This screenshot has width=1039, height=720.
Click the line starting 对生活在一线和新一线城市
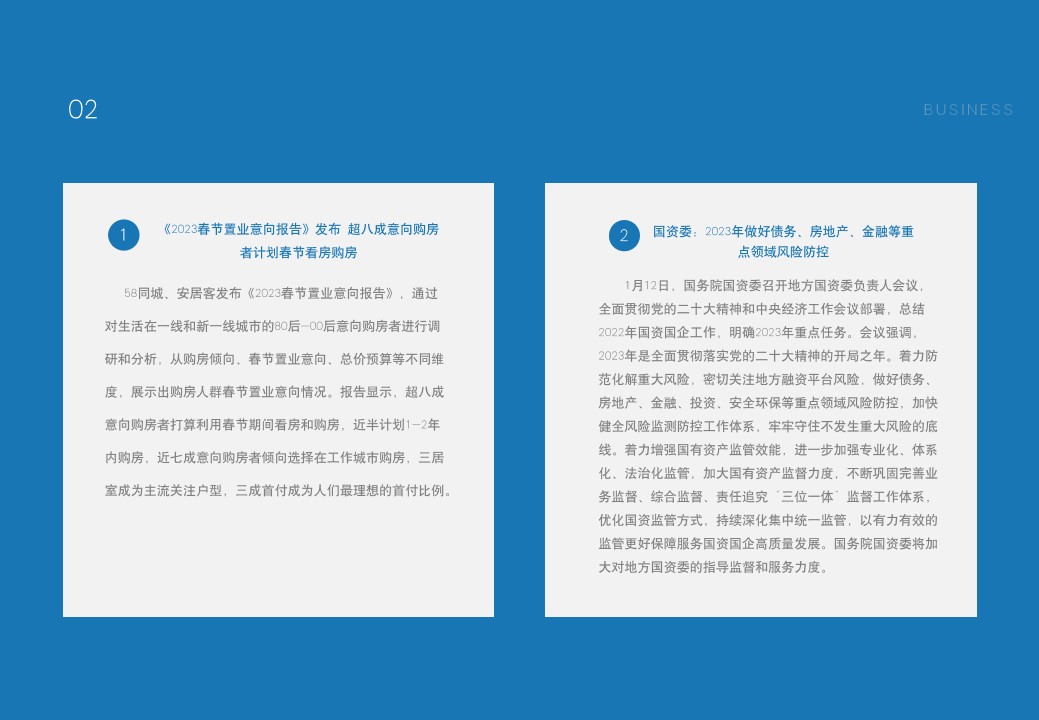273,326
